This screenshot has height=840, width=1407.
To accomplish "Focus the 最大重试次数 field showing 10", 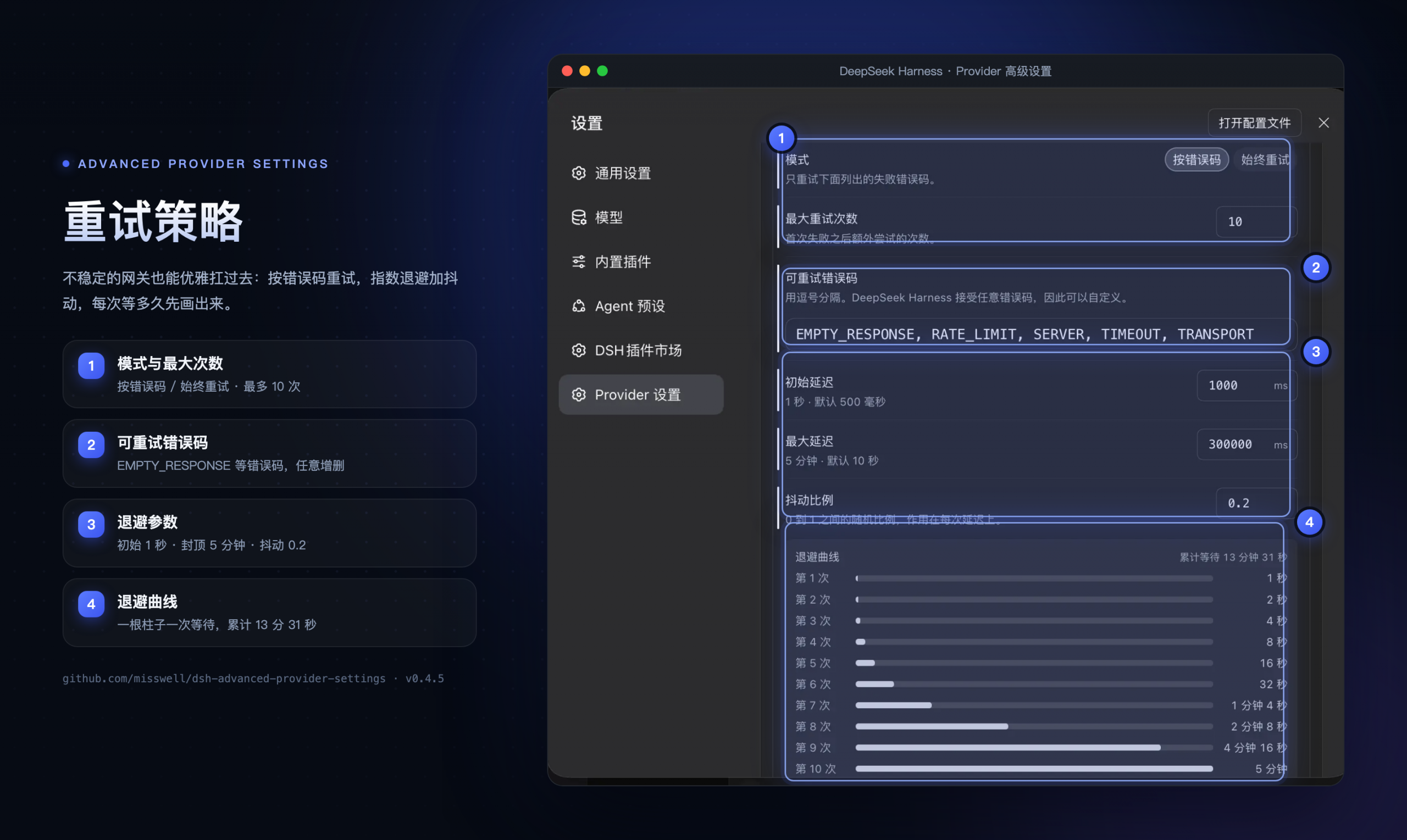I will click(x=1256, y=221).
